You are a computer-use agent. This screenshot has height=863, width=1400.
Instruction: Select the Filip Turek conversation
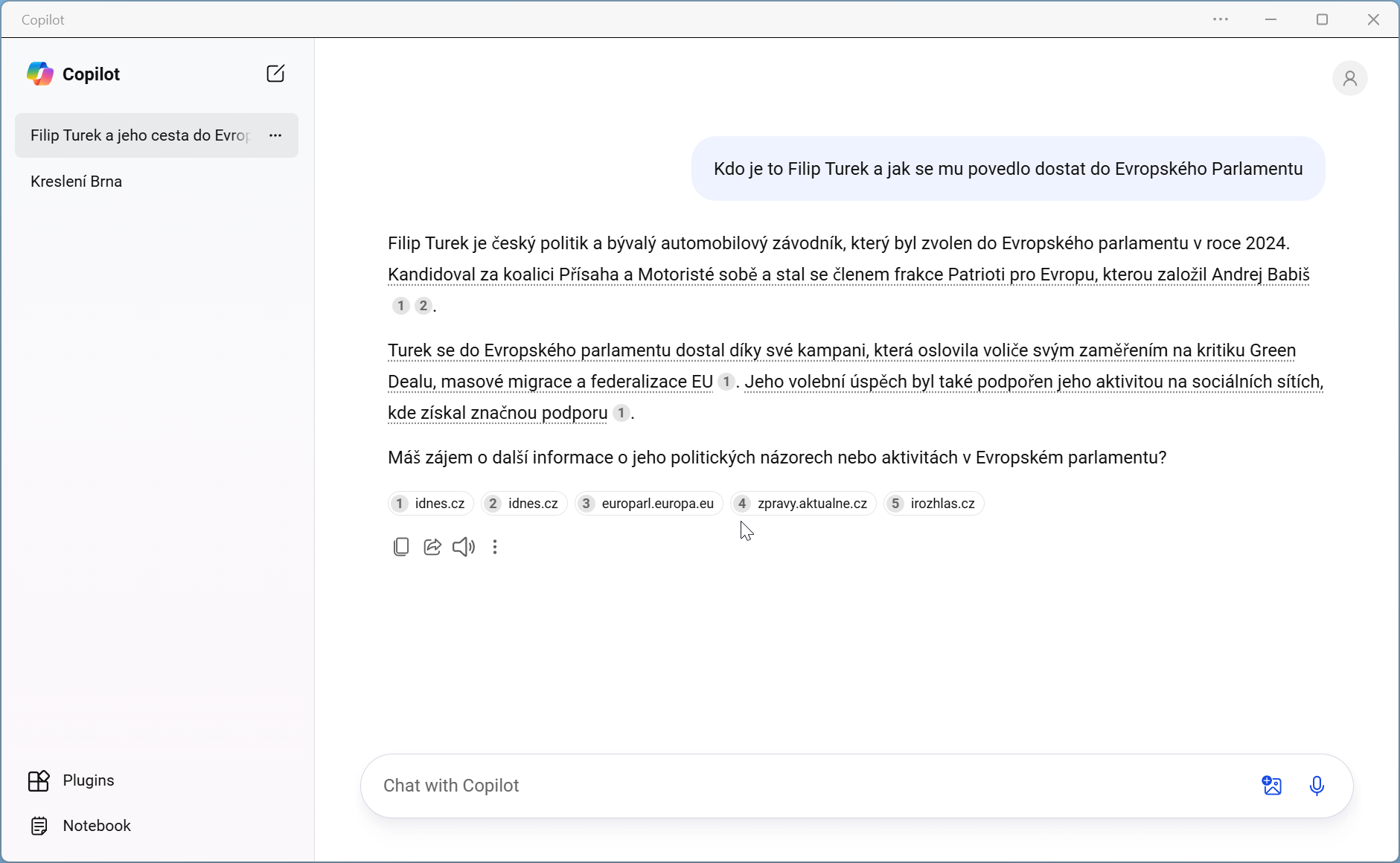click(156, 135)
